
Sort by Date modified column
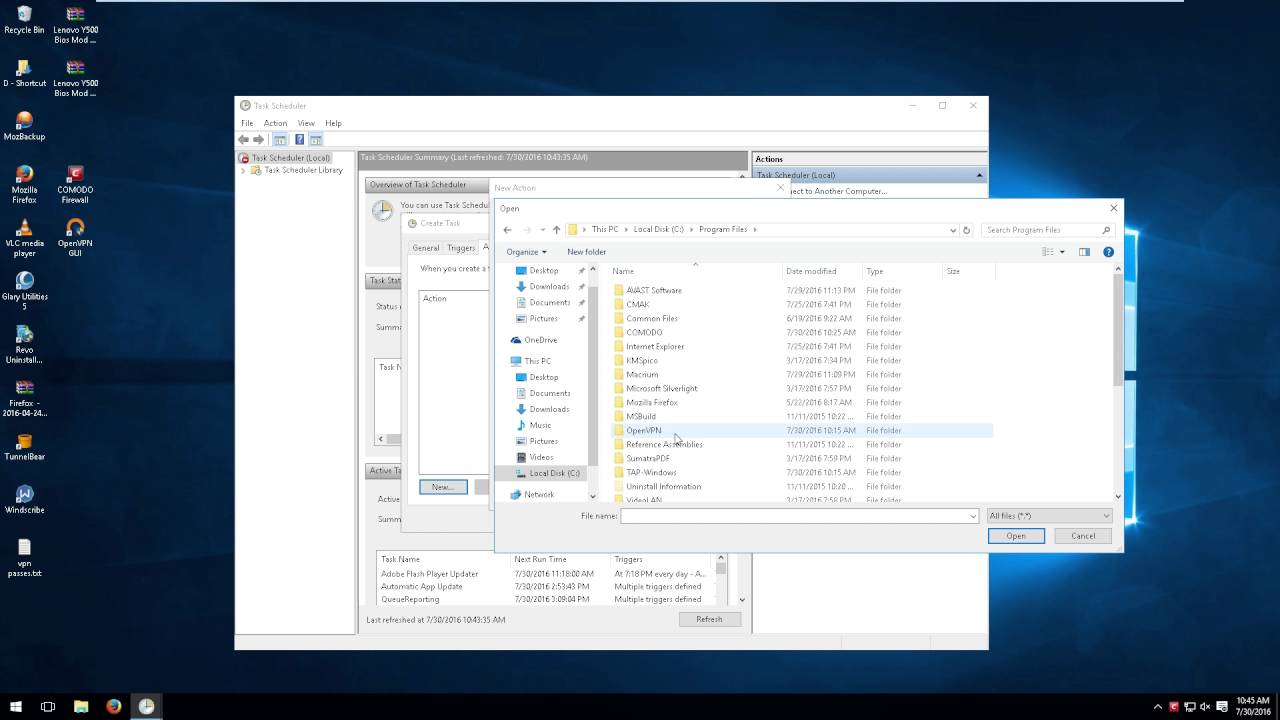pyautogui.click(x=822, y=271)
